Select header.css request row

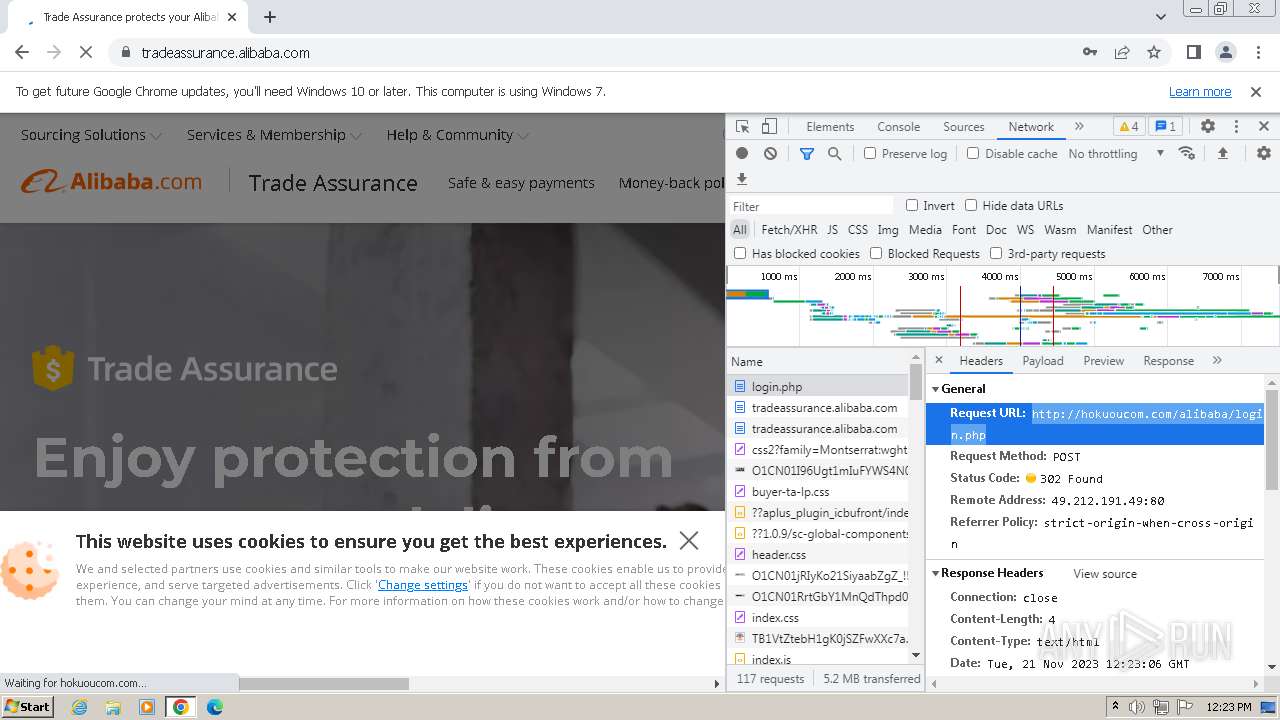[x=818, y=555]
